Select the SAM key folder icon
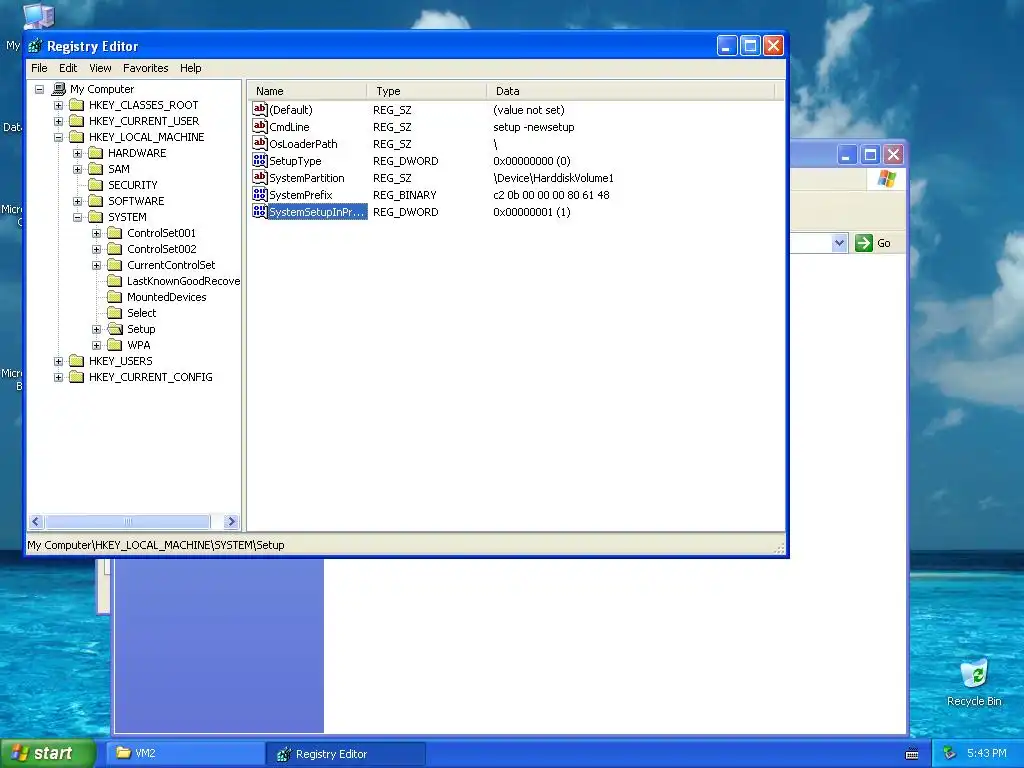 pyautogui.click(x=96, y=169)
